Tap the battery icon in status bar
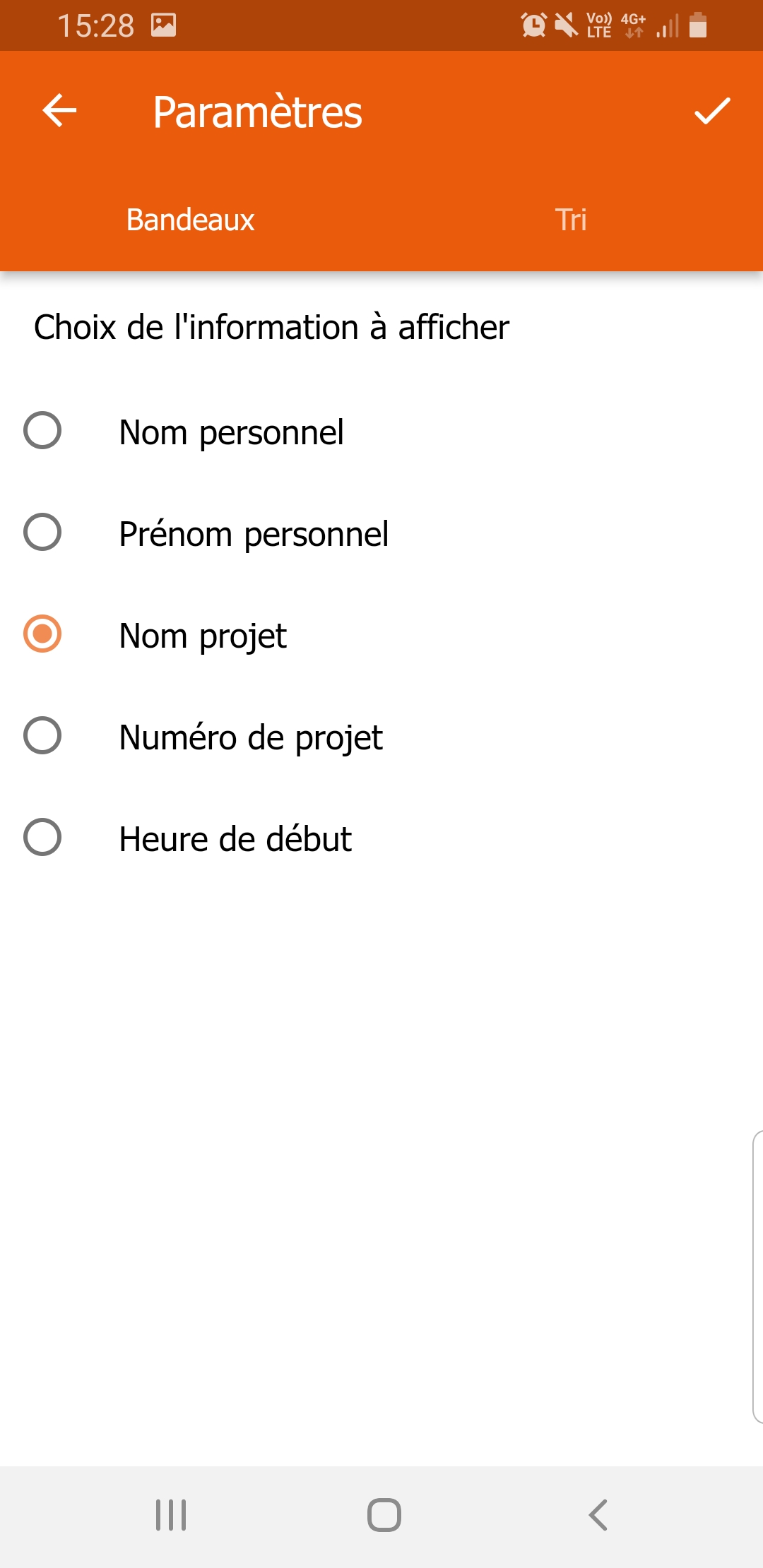Viewport: 763px width, 1568px height. pos(698,25)
